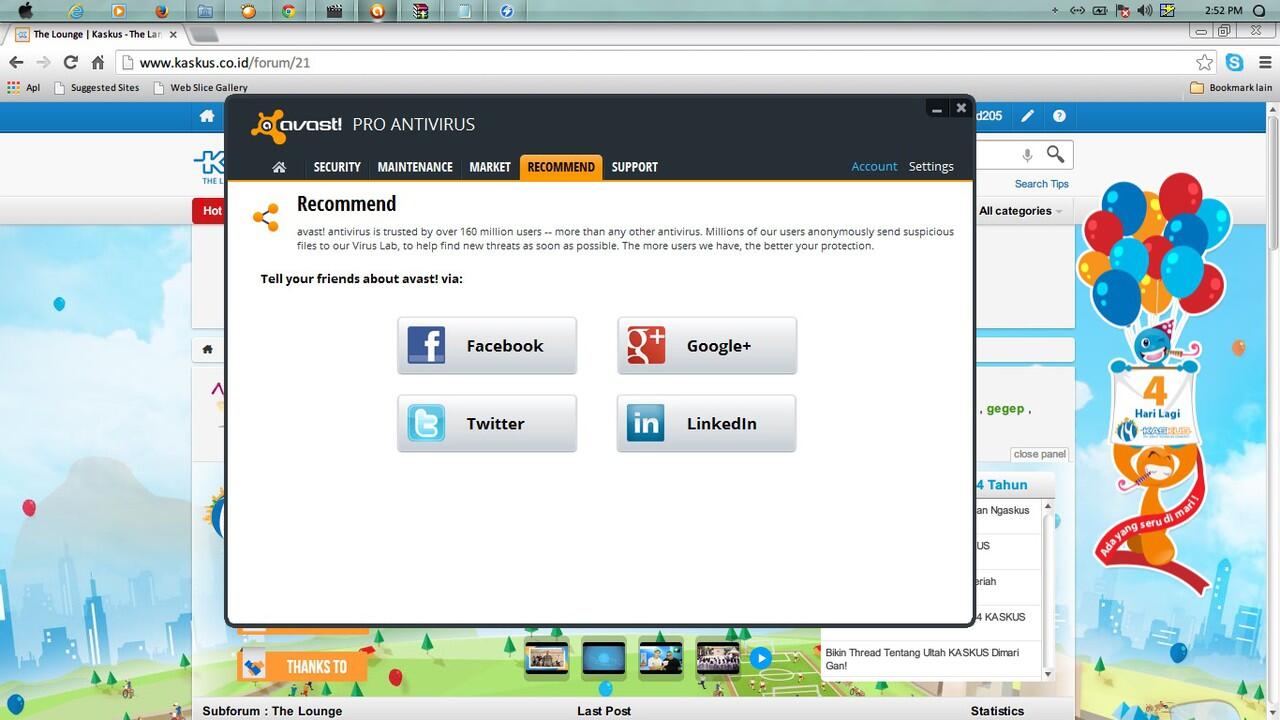Play the video carousel blue button
Viewport: 1280px width, 720px height.
tap(761, 658)
